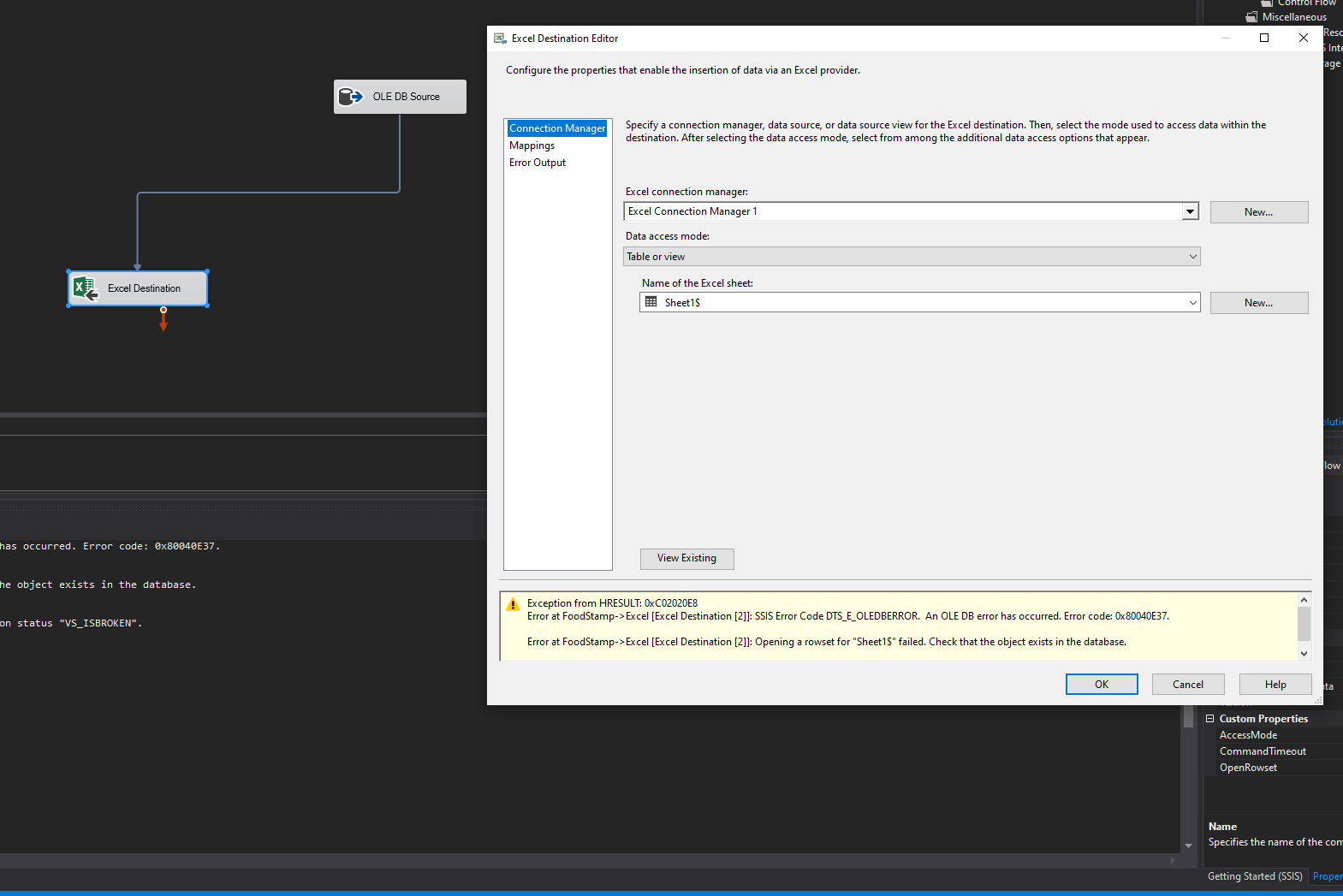Screen dimensions: 1343x896
Task: Expand the Excel sheet name dropdown
Action: 1192,303
